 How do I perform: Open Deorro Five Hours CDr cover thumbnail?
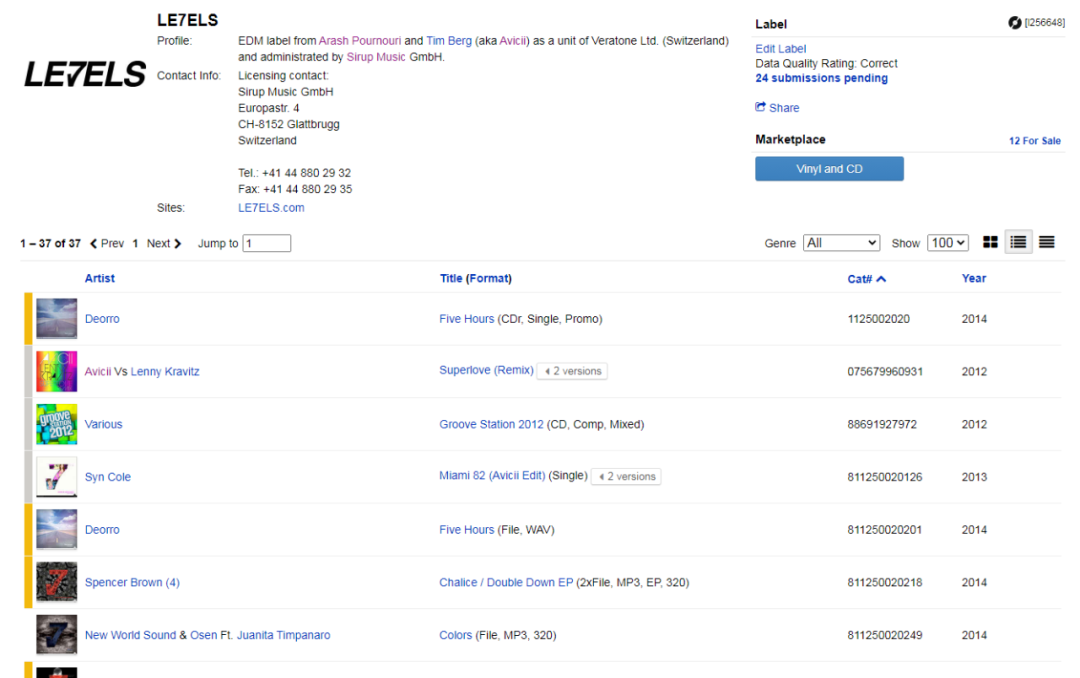coord(56,318)
